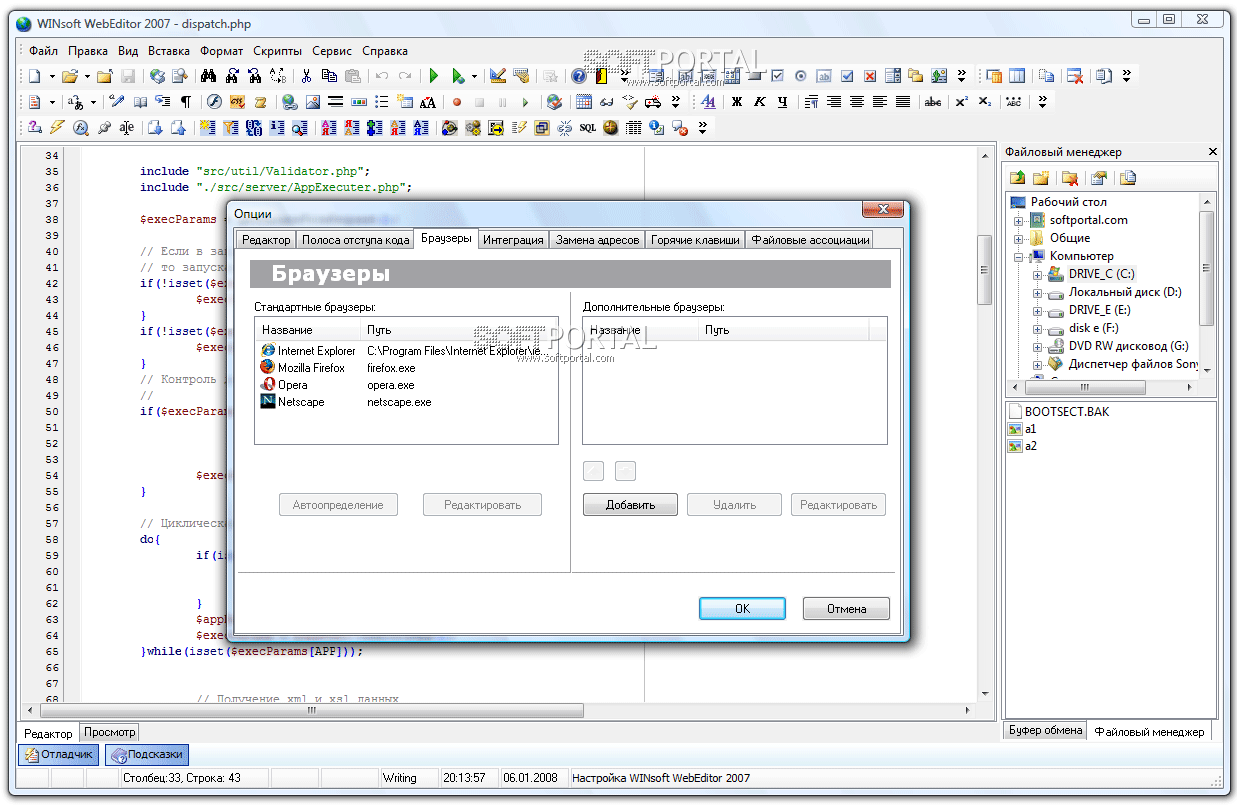Toggle bold Ж formatting

(x=736, y=102)
